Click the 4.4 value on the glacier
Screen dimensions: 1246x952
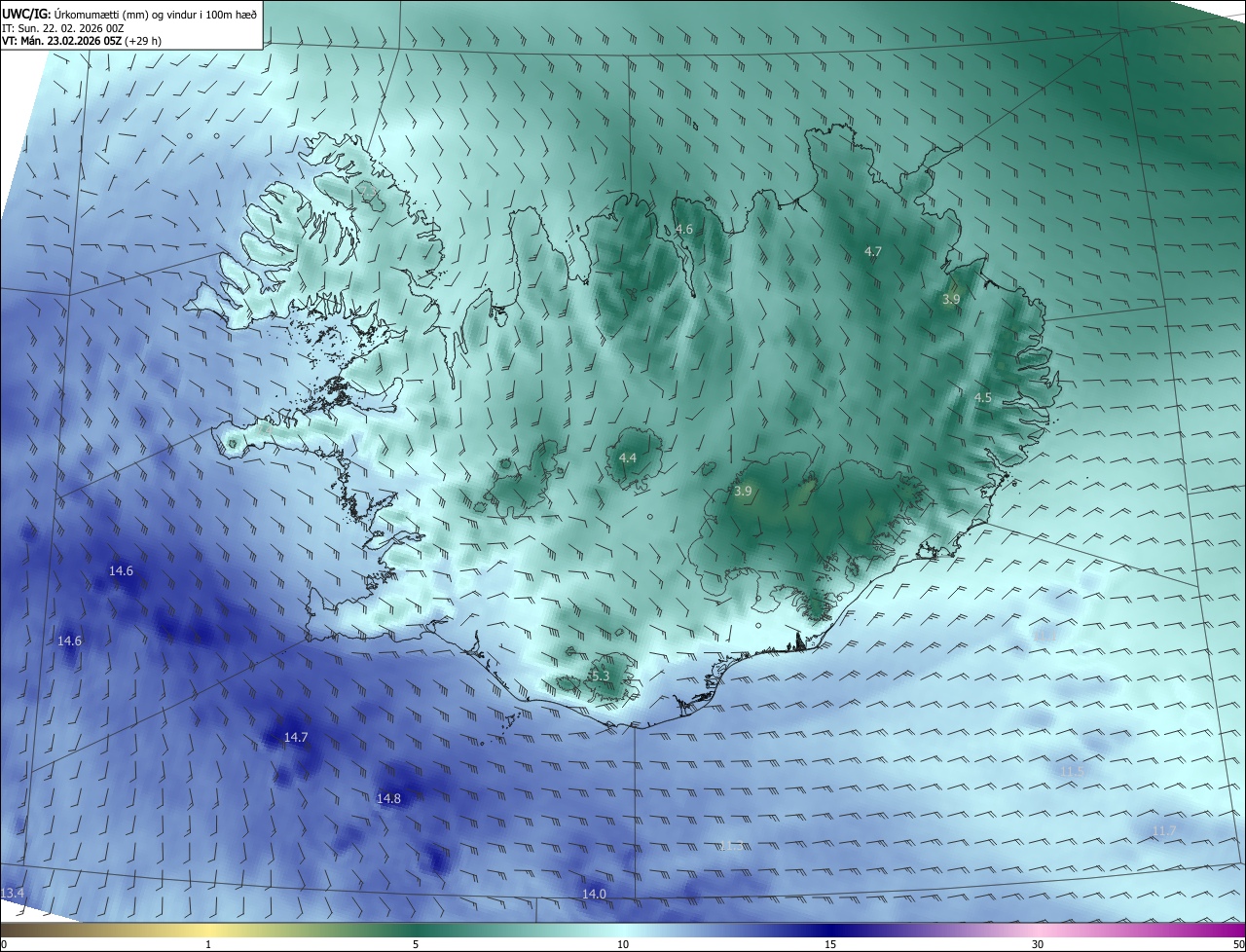coord(628,458)
